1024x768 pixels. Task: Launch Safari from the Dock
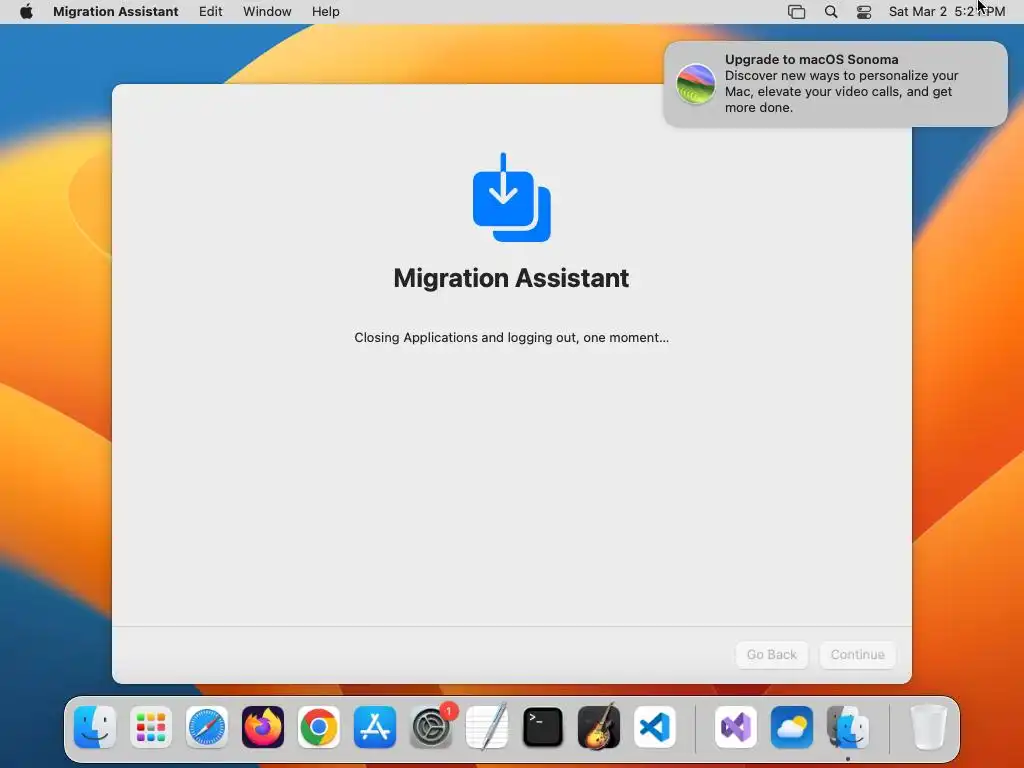point(207,727)
